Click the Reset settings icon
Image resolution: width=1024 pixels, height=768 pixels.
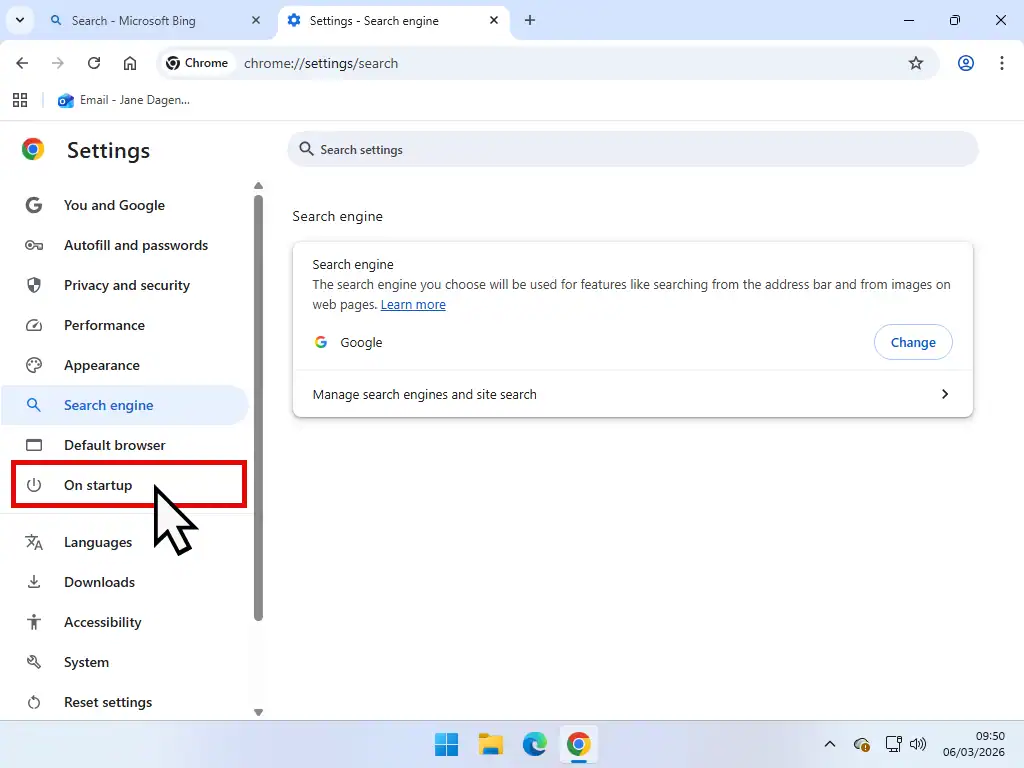[x=33, y=702]
